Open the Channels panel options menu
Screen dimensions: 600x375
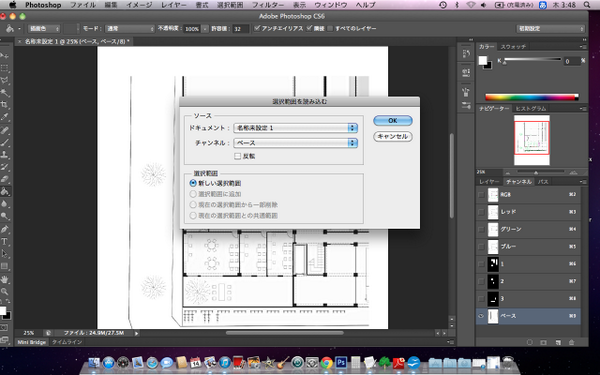coord(582,182)
